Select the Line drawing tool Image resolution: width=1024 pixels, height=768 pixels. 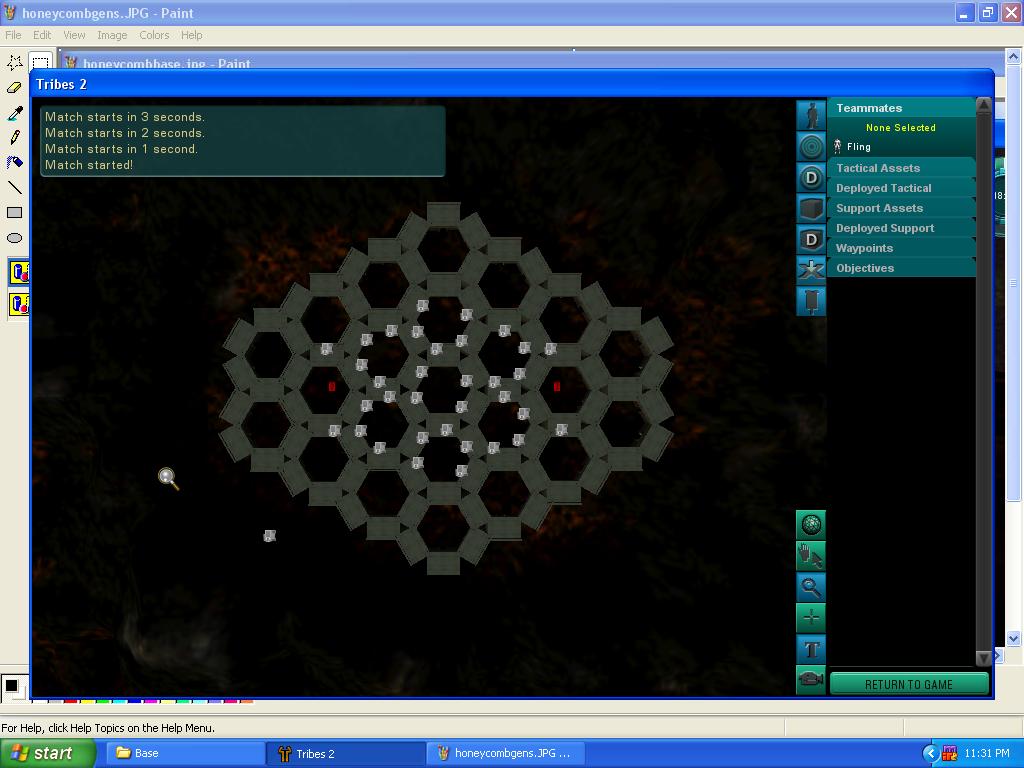(x=14, y=187)
